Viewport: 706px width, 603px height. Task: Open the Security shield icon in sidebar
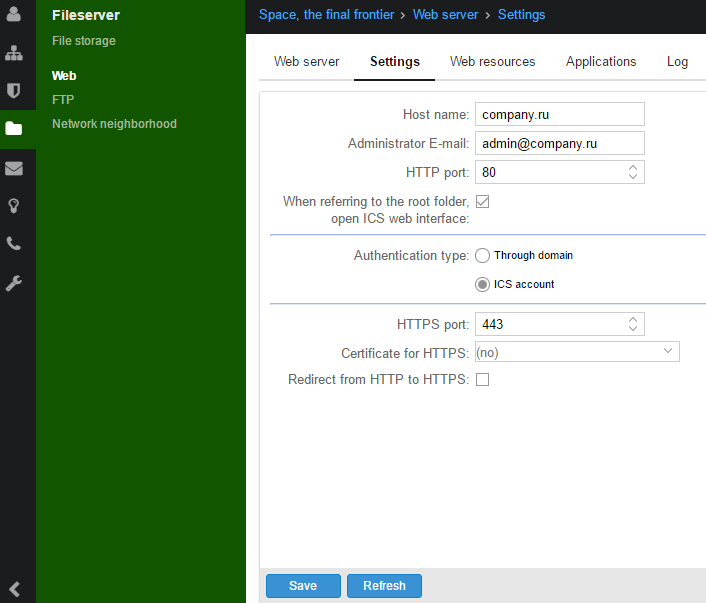point(14,91)
